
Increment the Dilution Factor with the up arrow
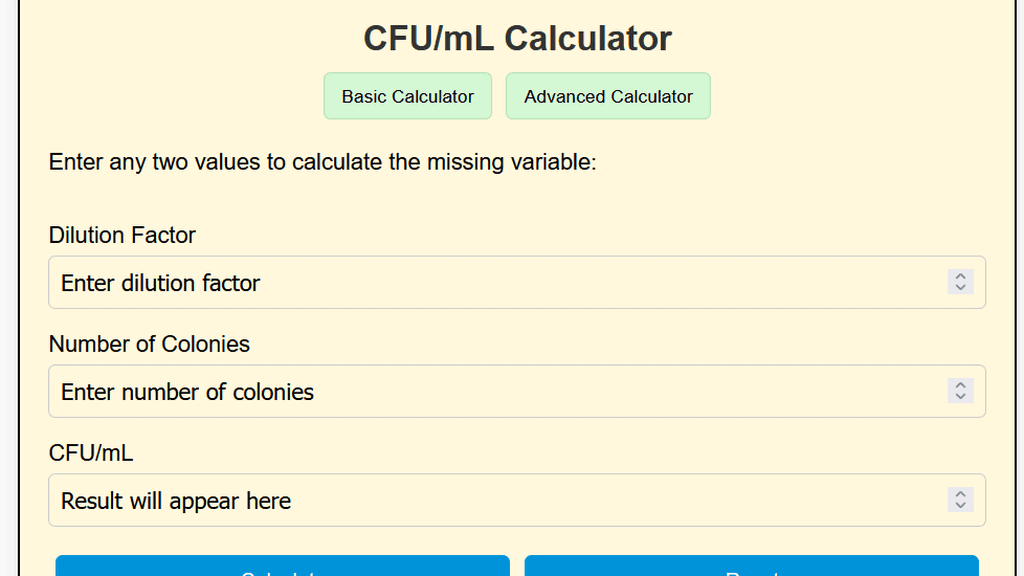(x=960, y=277)
